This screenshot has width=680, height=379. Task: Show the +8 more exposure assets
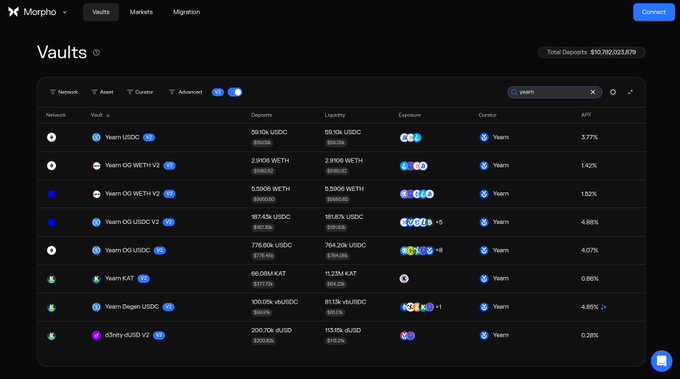439,250
